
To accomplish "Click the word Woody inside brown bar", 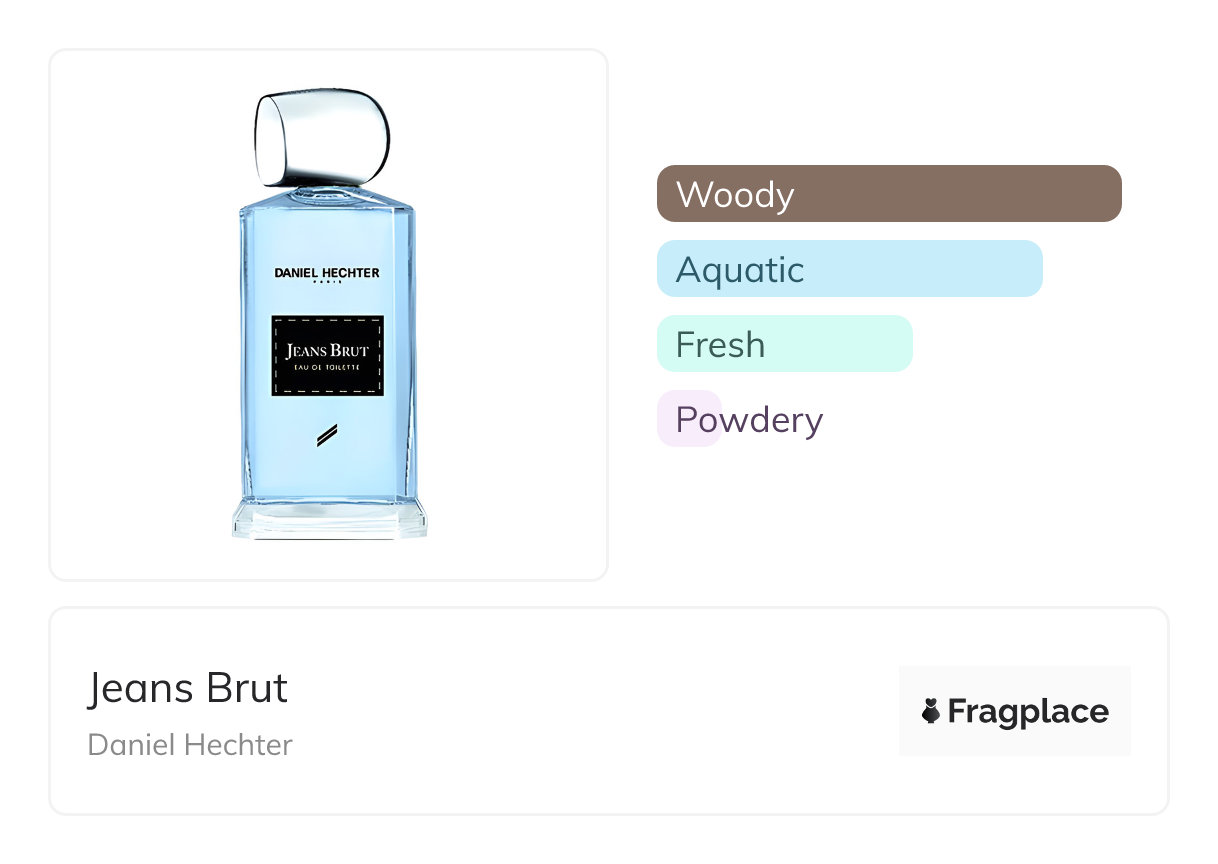I will click(x=735, y=194).
